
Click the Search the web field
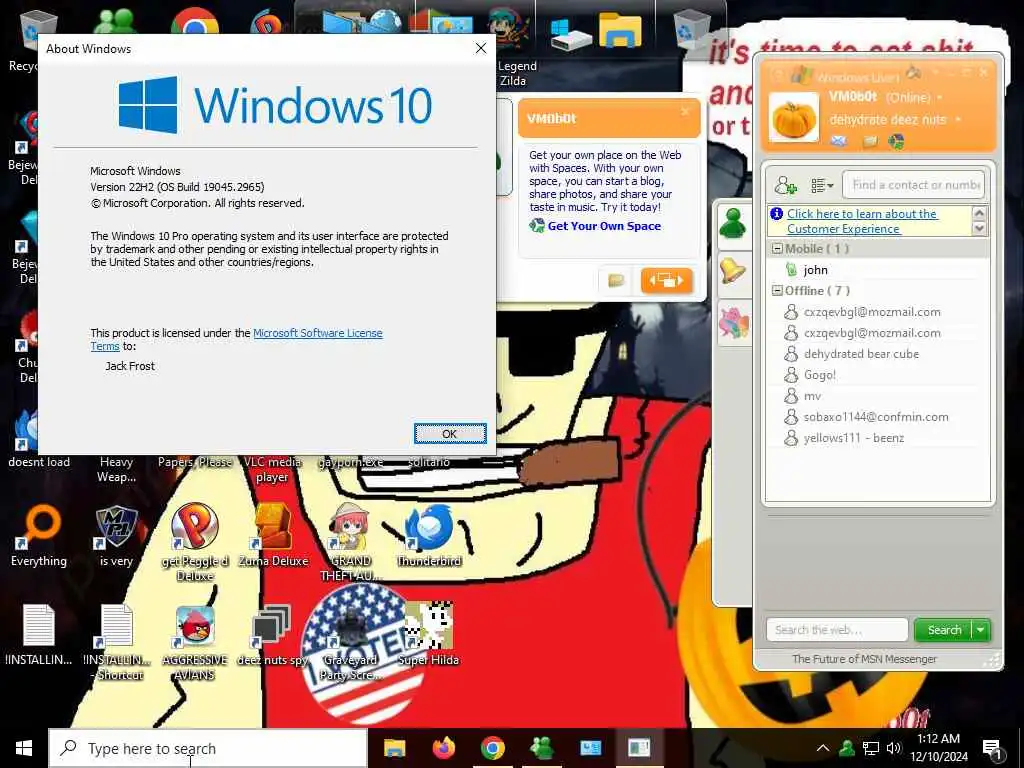(837, 630)
